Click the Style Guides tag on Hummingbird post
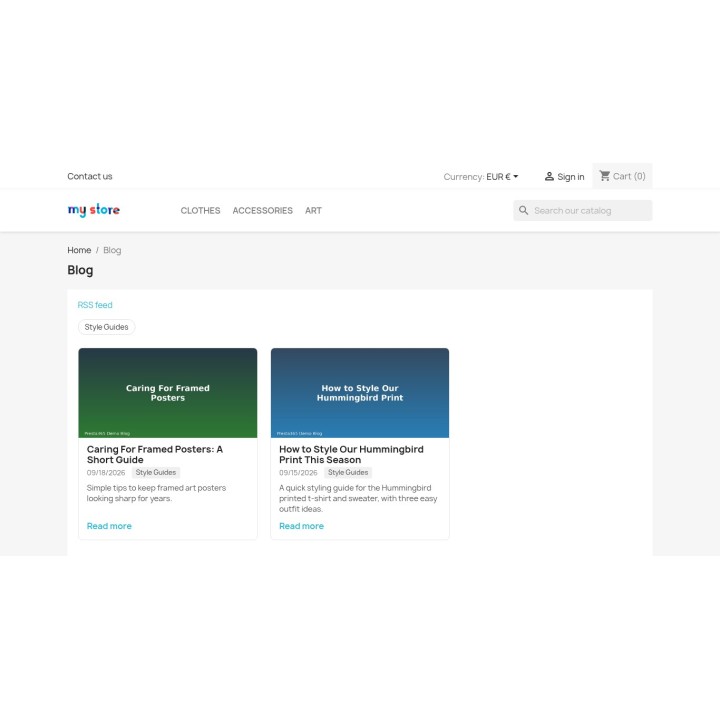Viewport: 720px width, 720px height. pyautogui.click(x=348, y=472)
